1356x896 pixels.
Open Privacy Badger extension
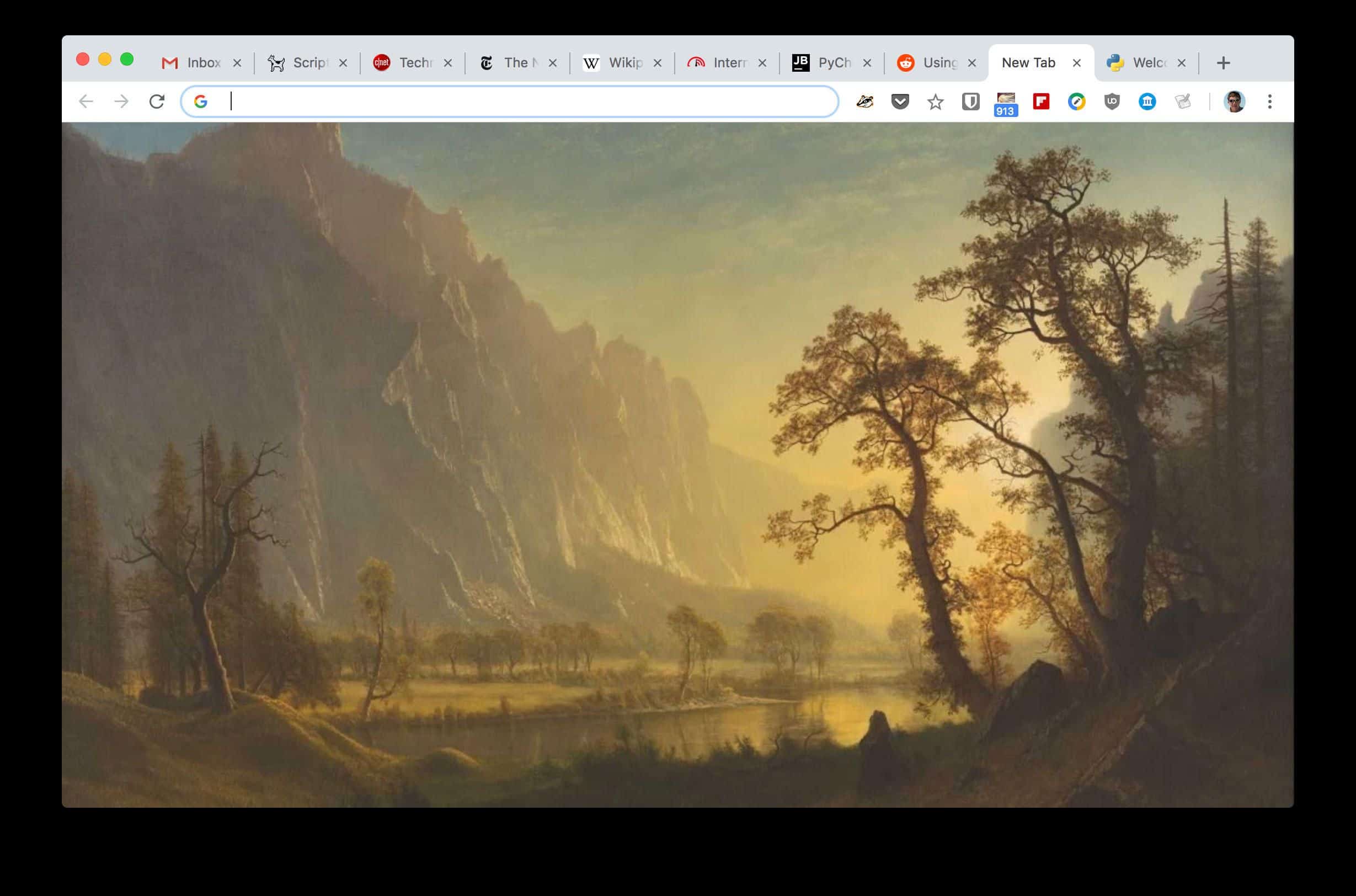click(x=865, y=102)
